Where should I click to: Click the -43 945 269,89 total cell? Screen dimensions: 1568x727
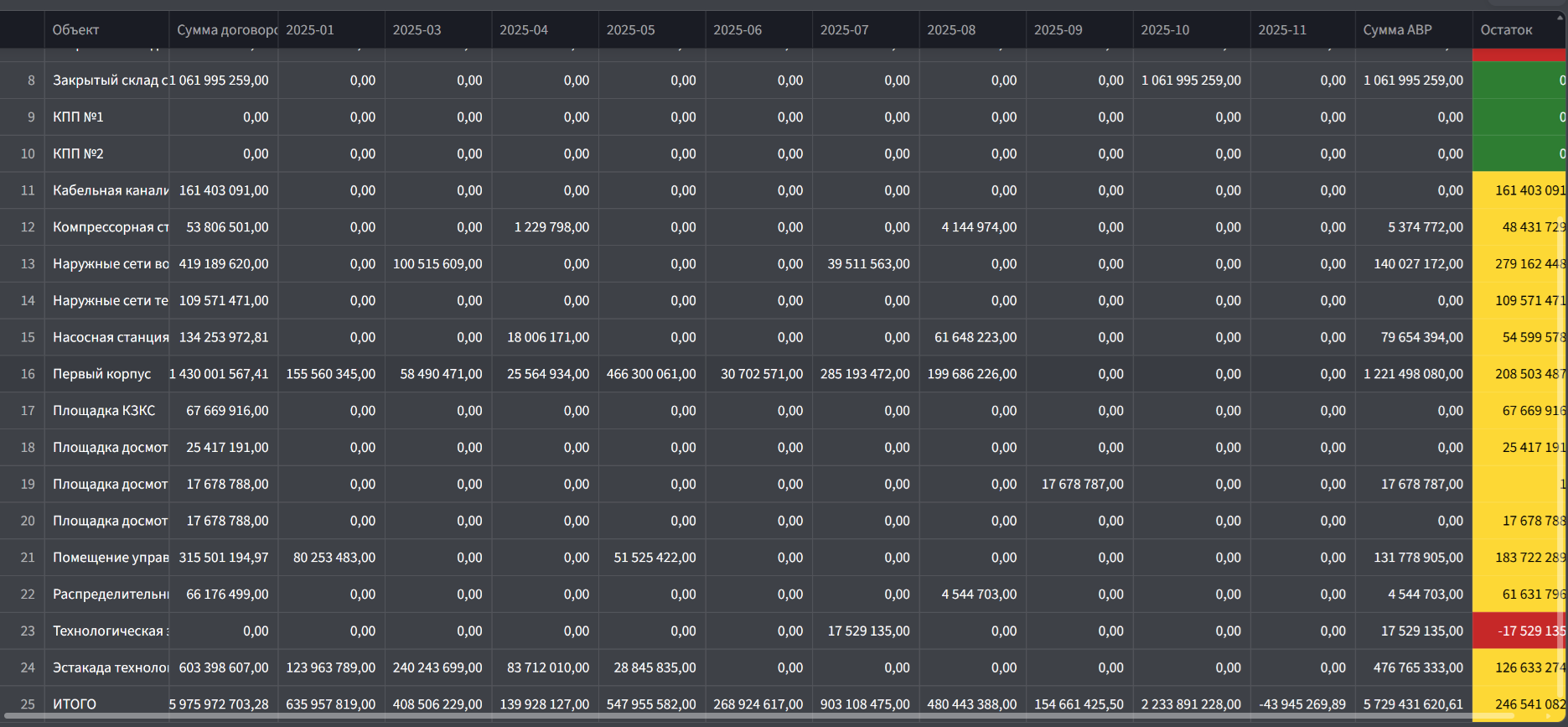pos(1301,704)
